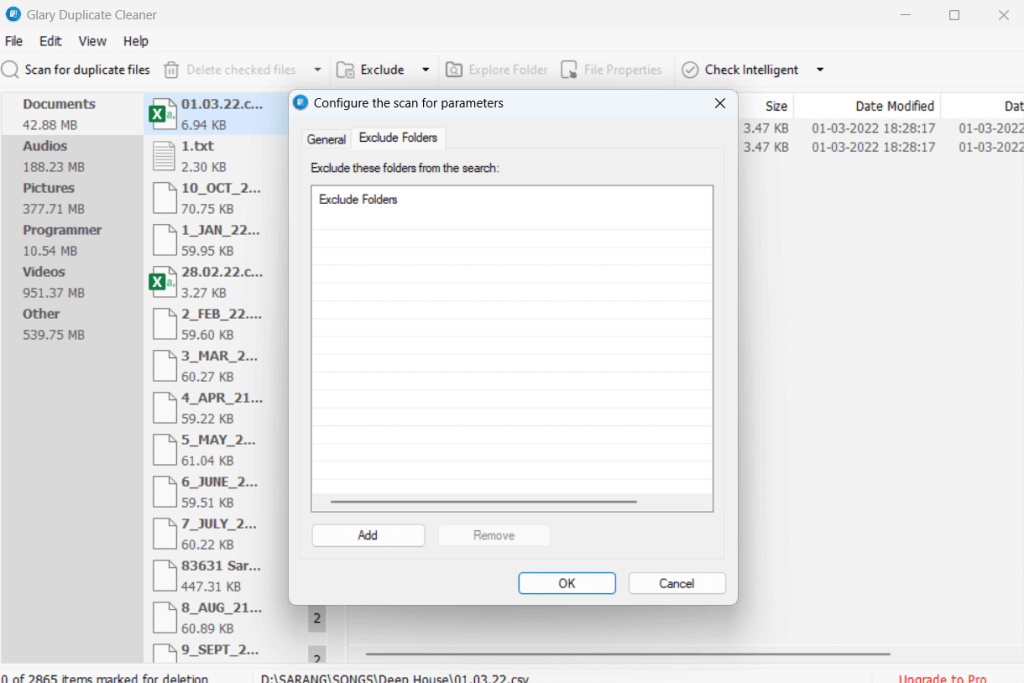
Task: Click the Upgrade to Pro link
Action: pos(942,678)
